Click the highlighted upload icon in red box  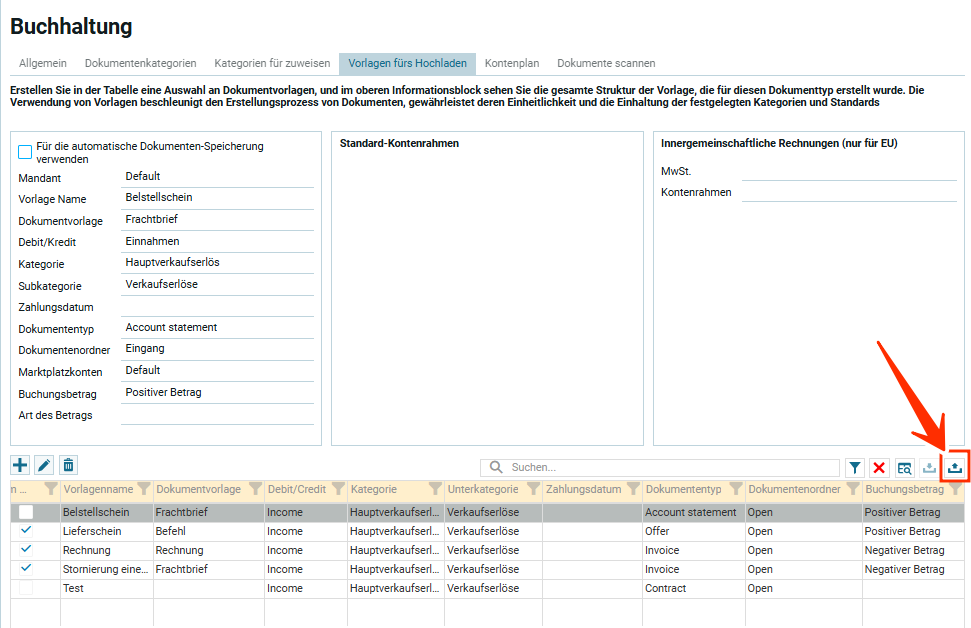coord(955,467)
